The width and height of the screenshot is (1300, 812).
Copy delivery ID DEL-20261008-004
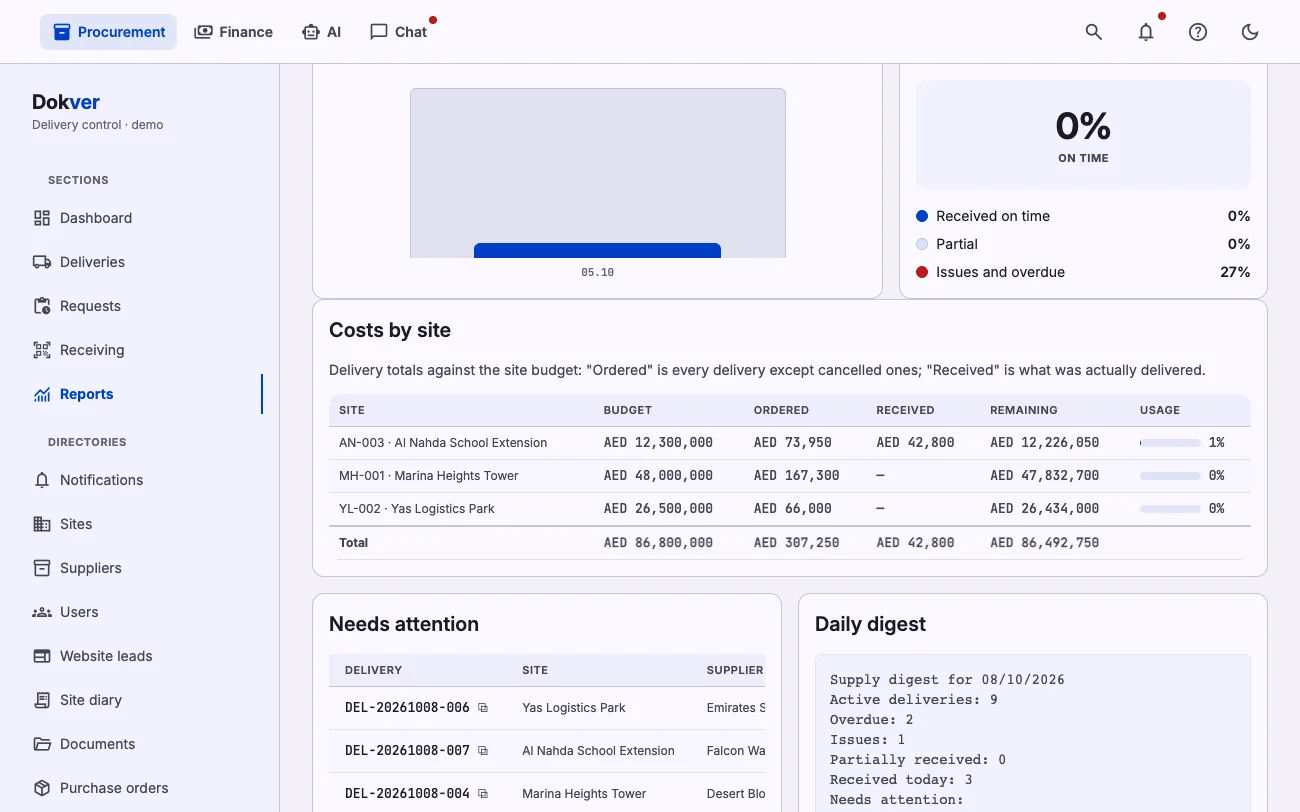[483, 794]
